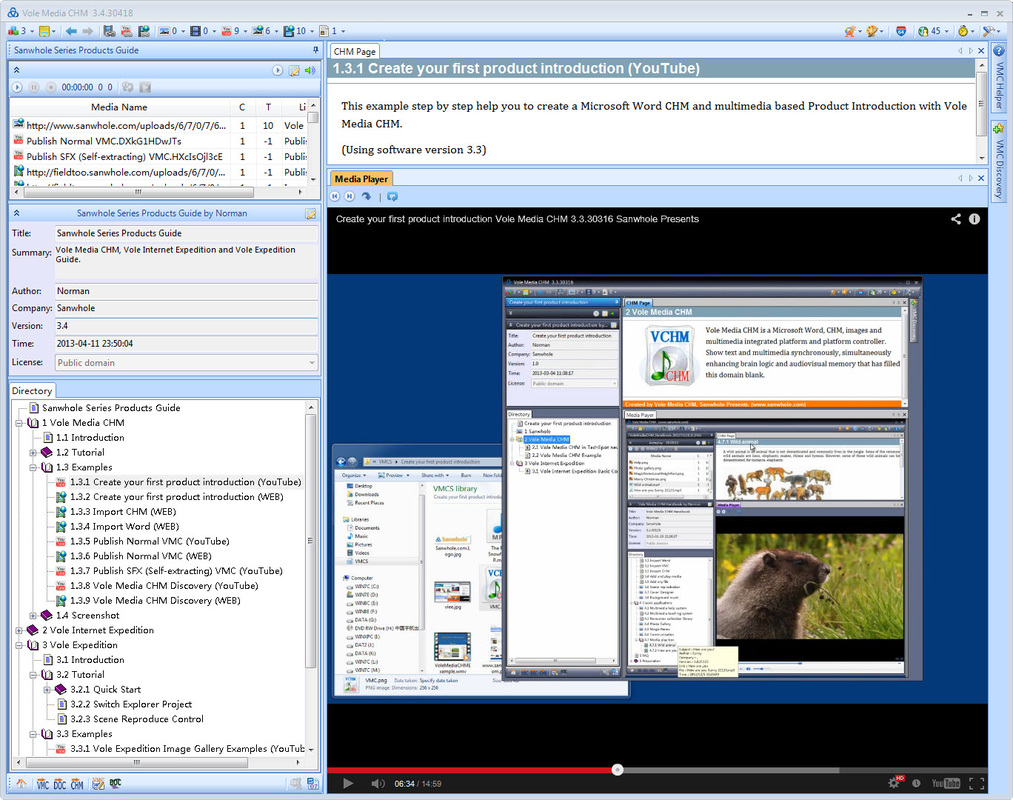Click the info icon in video overlay
Viewport: 1013px width, 800px height.
point(974,219)
